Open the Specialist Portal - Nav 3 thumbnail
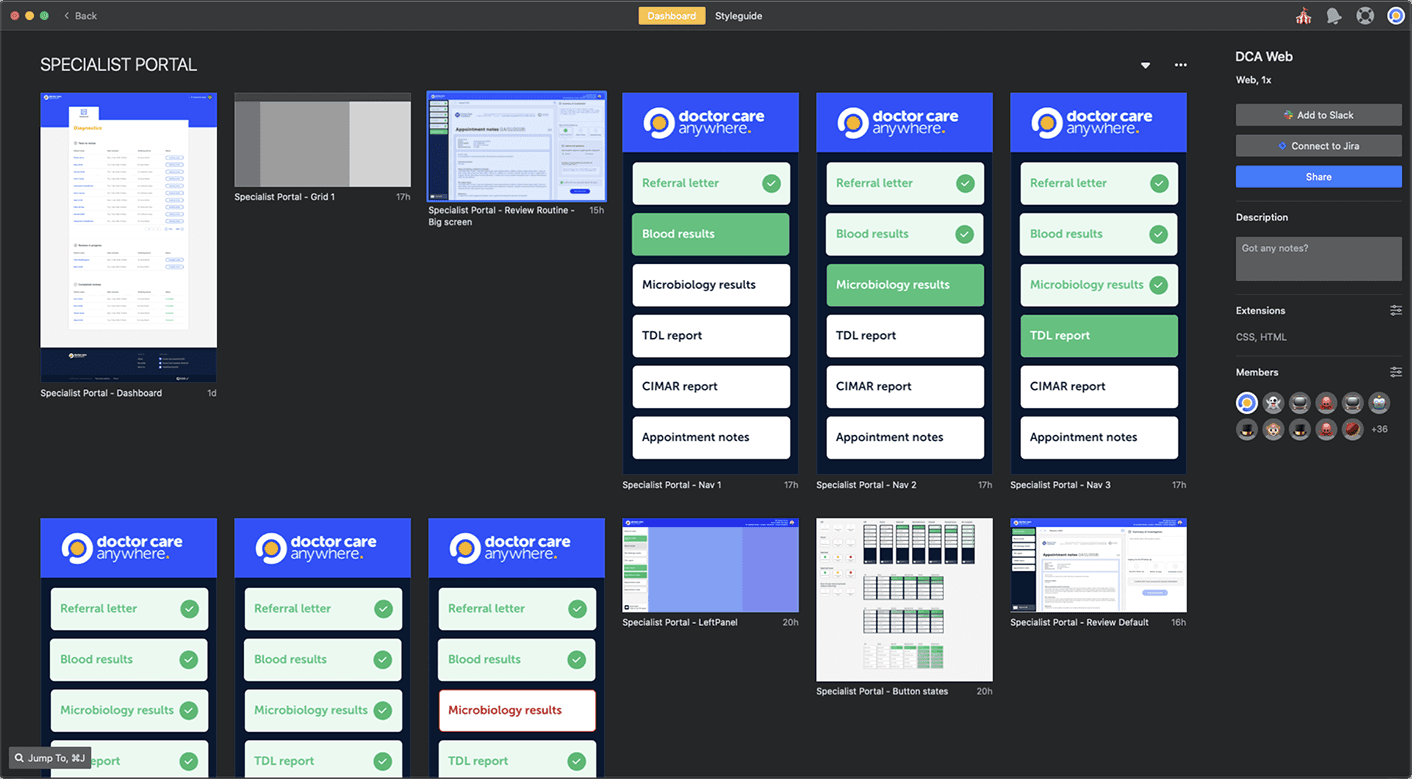Screen dimensions: 1412x779 pyautogui.click(x=1098, y=283)
